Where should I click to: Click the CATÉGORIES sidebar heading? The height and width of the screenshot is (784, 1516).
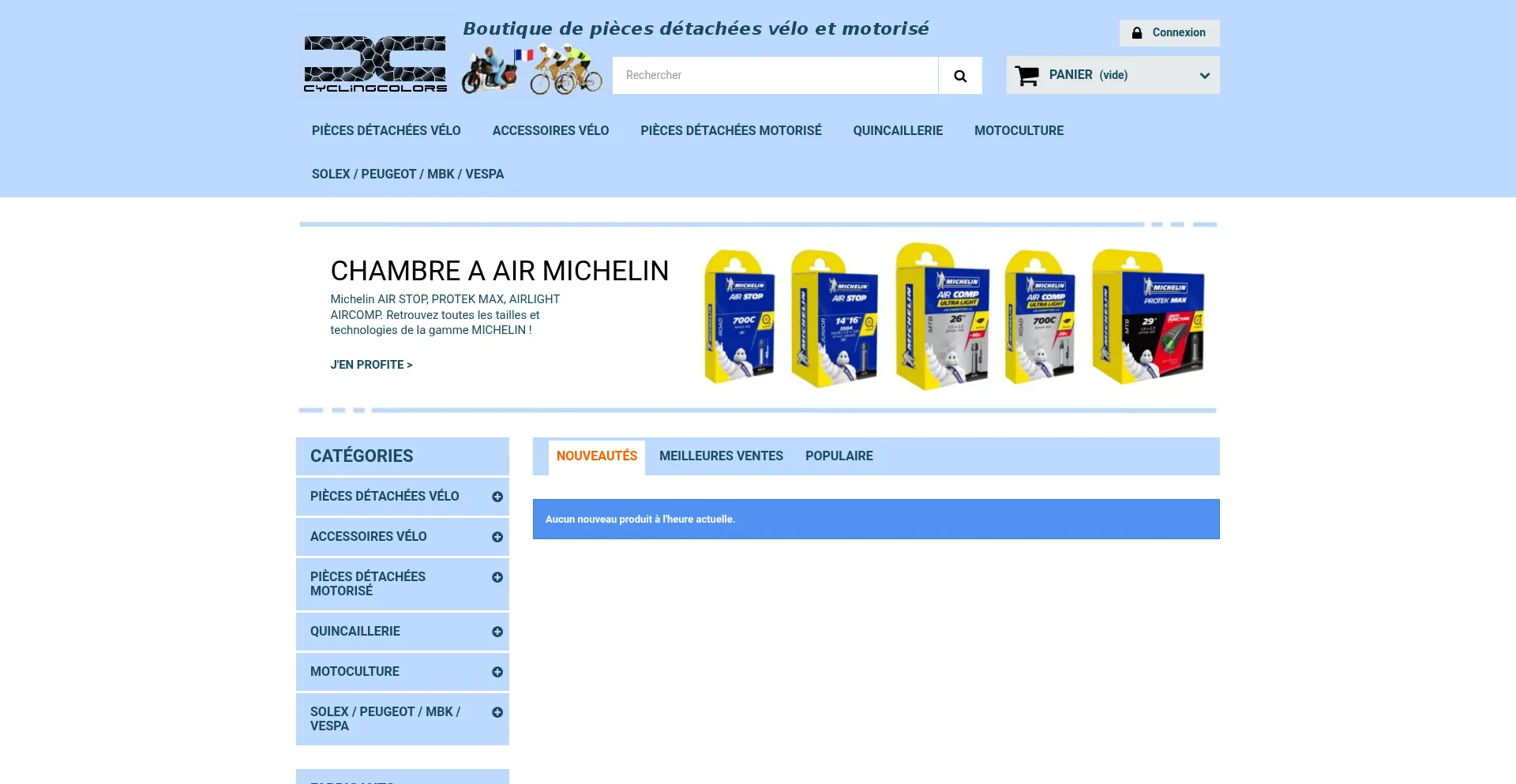[x=362, y=456]
